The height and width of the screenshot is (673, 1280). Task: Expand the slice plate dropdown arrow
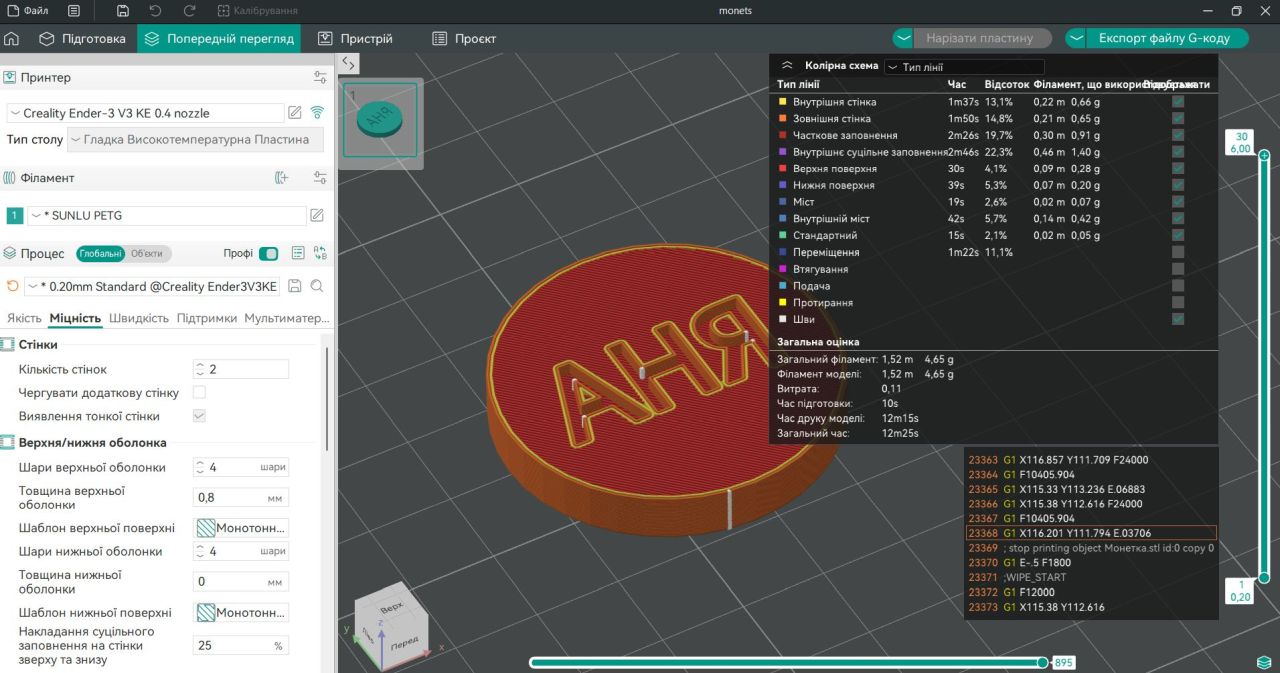point(903,38)
